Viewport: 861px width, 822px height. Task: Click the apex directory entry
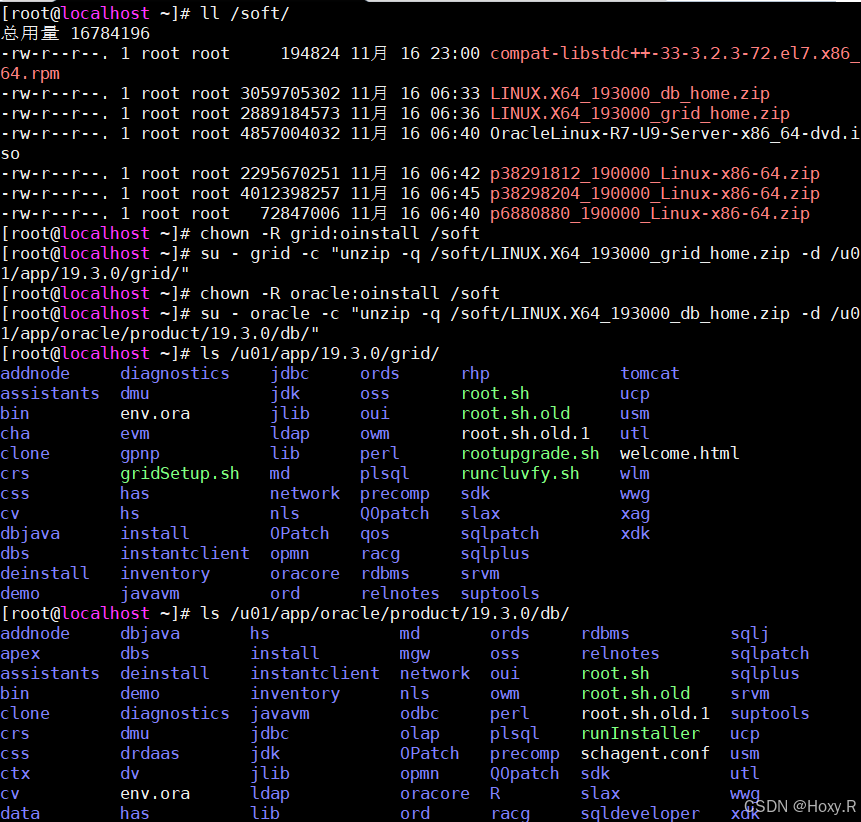[20, 653]
